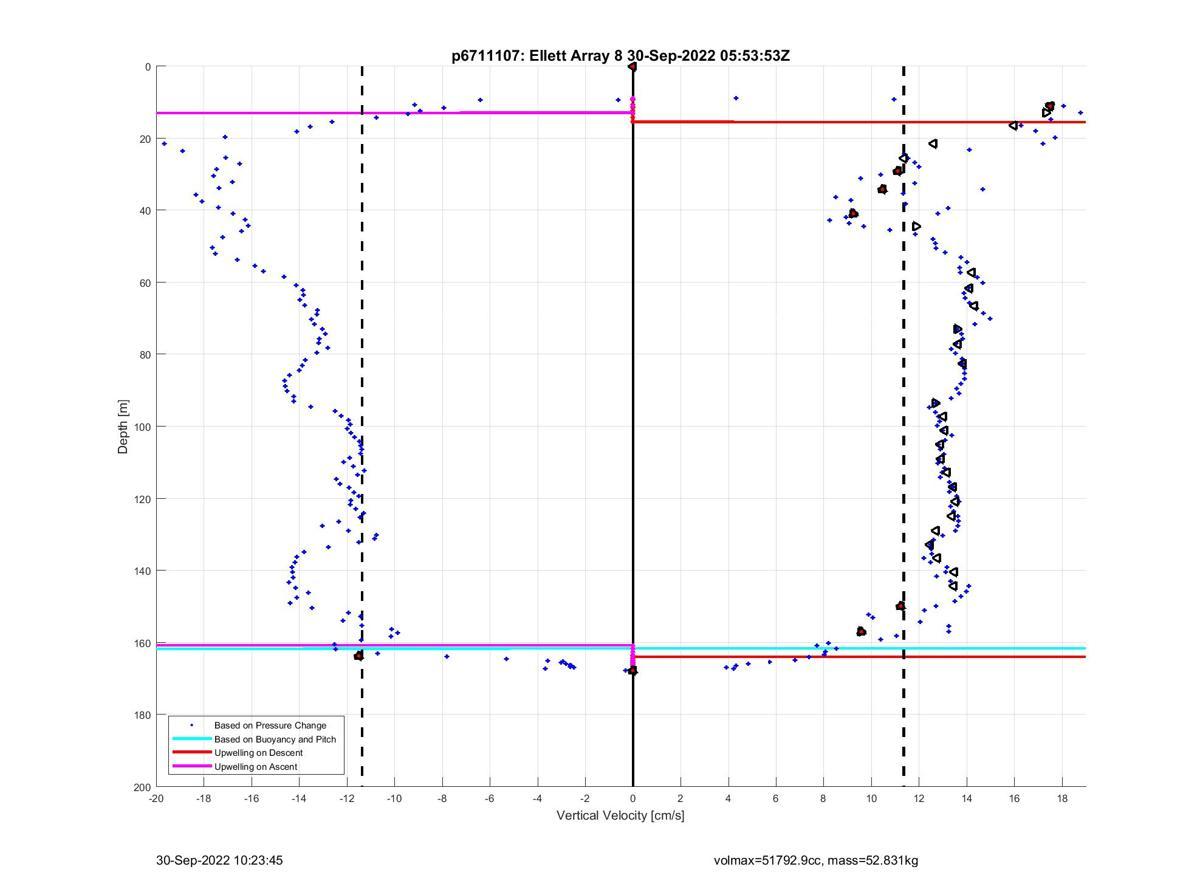Click the x-axis tick label '-20'
The image size is (1200, 885).
click(x=156, y=799)
